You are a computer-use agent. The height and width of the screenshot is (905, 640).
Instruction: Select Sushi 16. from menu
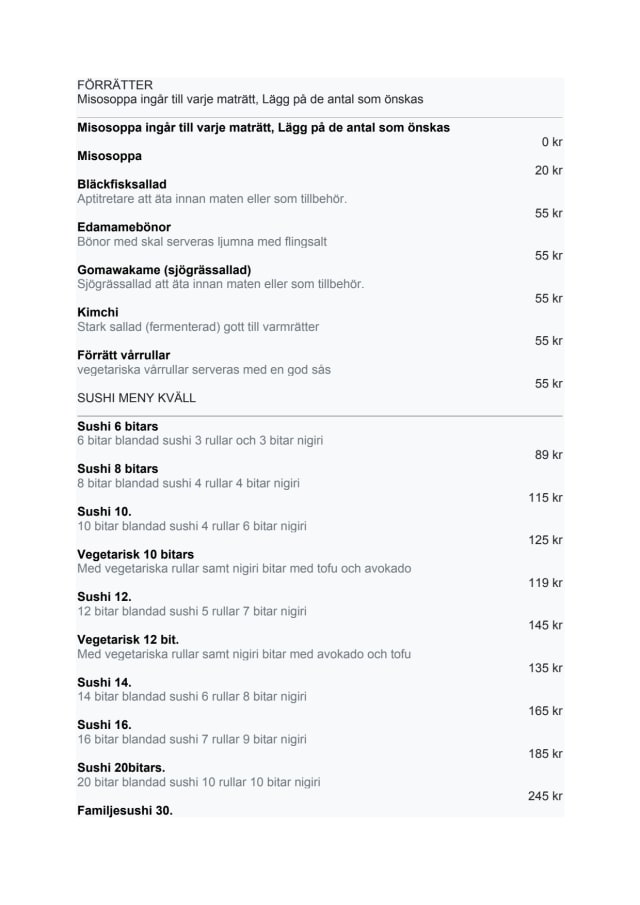tap(104, 725)
